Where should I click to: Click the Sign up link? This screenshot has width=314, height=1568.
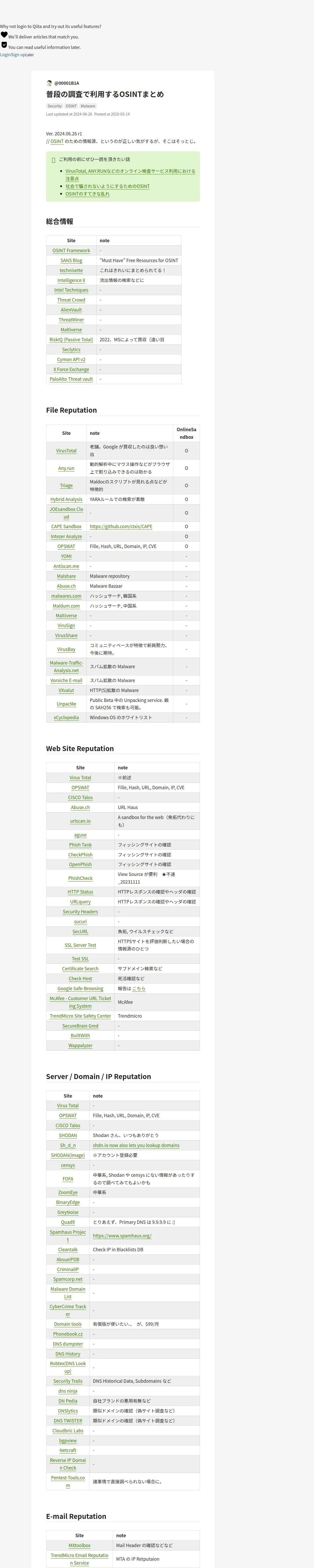click(18, 55)
